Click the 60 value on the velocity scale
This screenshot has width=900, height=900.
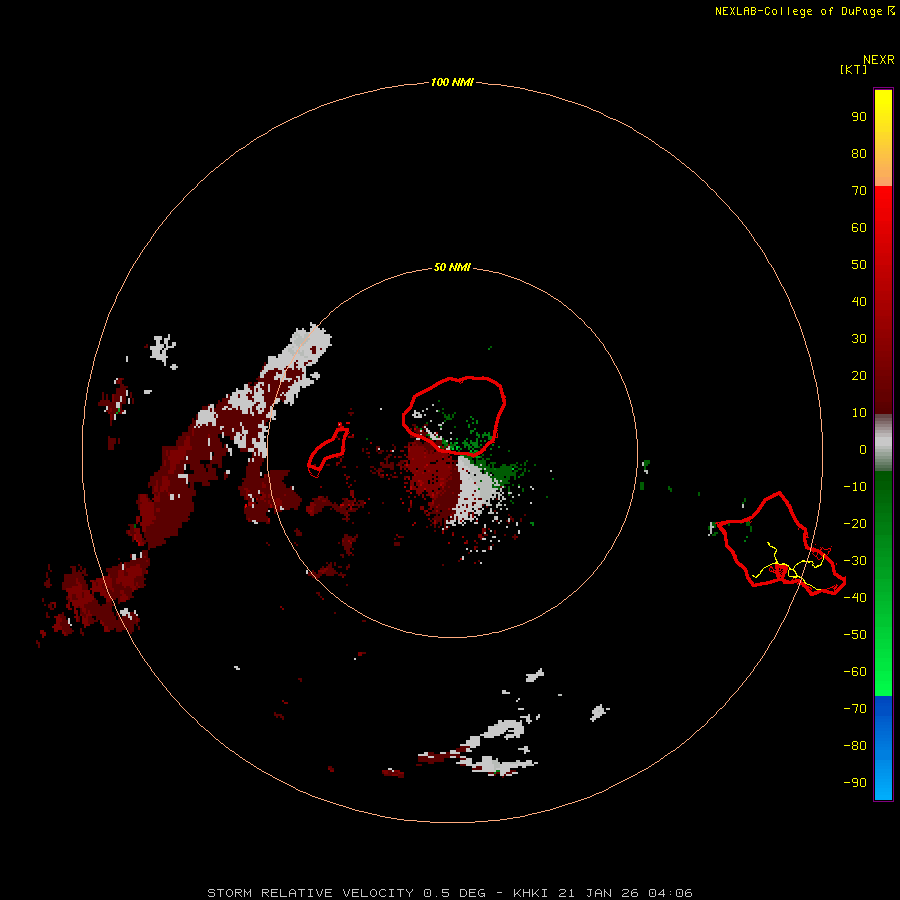pos(859,227)
